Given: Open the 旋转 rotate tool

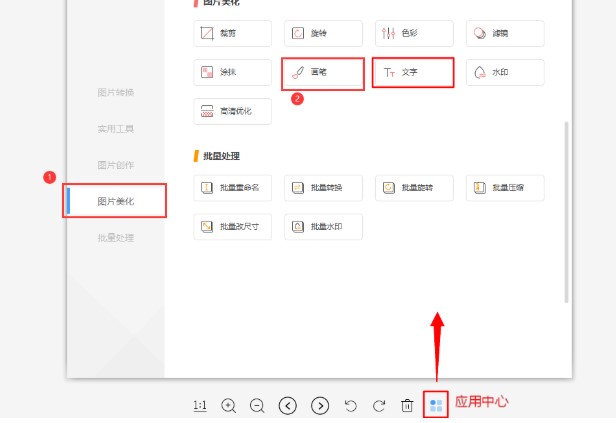Looking at the screenshot, I should pos(323,33).
